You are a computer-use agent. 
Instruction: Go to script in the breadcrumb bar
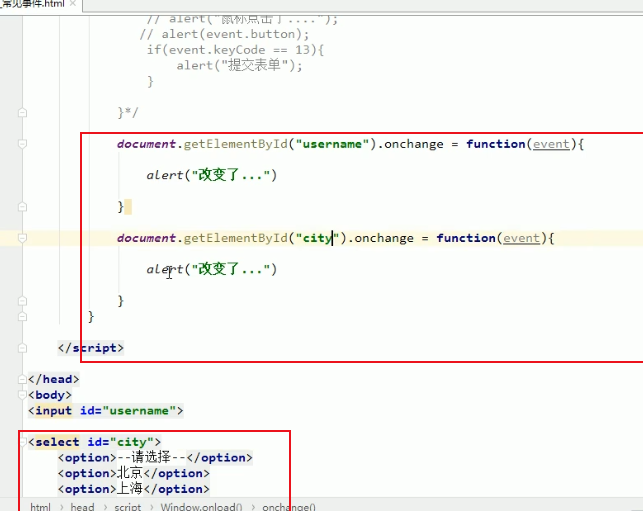pyautogui.click(x=128, y=506)
